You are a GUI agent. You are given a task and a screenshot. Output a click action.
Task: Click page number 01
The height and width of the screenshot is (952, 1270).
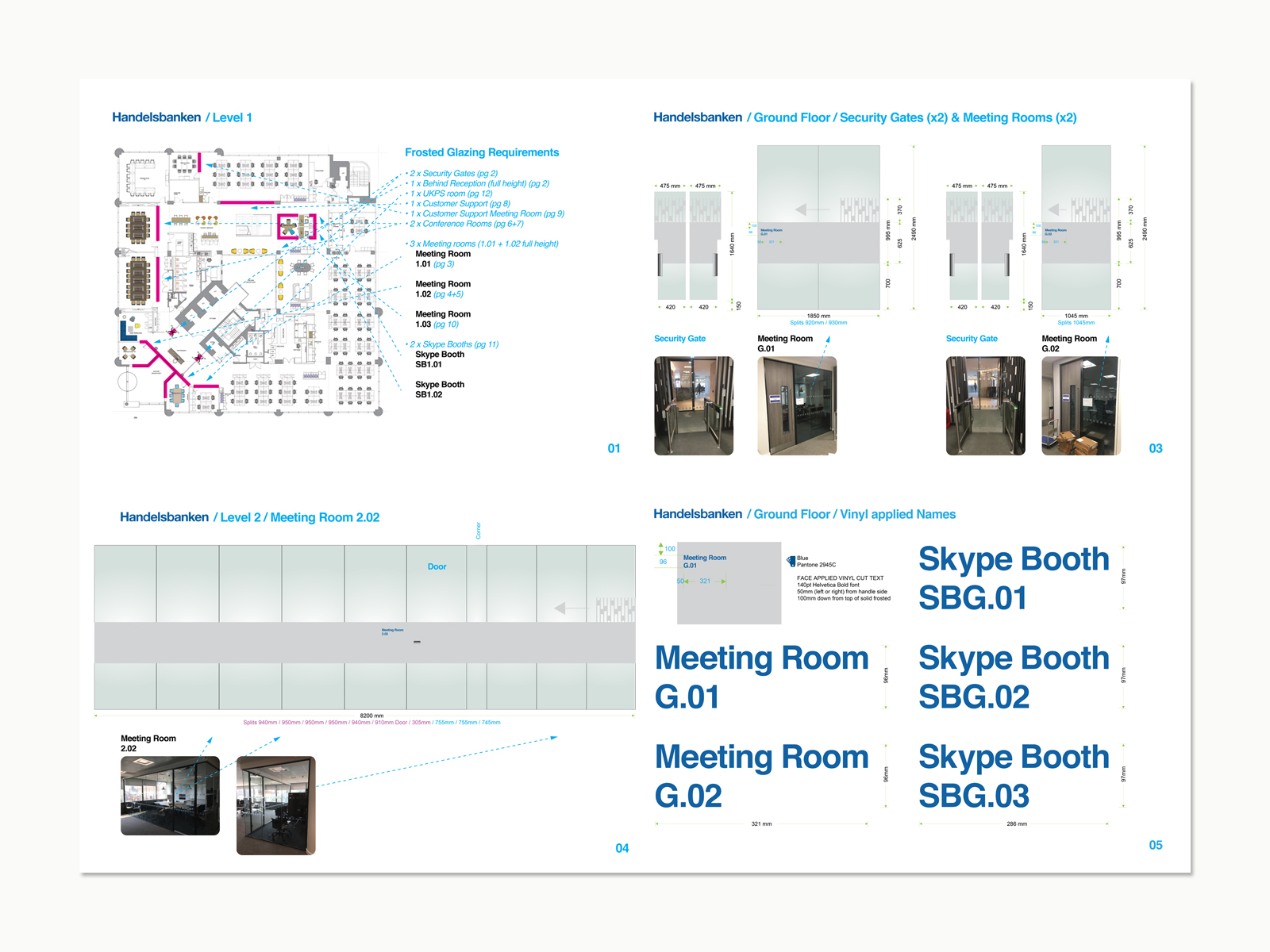point(614,448)
